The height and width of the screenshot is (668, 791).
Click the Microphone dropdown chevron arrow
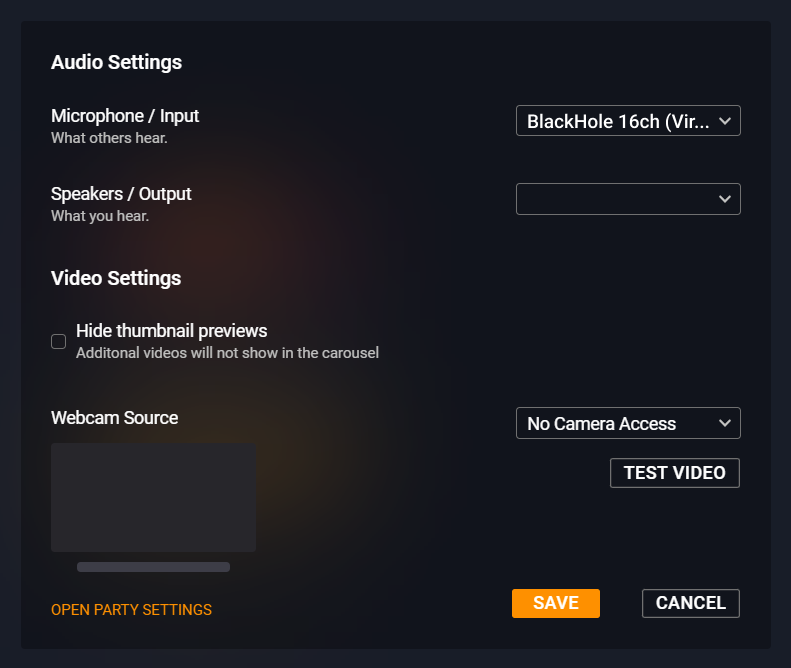point(725,121)
